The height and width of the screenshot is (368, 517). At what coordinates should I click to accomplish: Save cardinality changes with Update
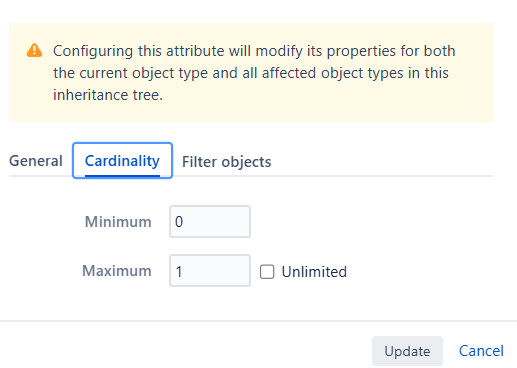tap(407, 351)
